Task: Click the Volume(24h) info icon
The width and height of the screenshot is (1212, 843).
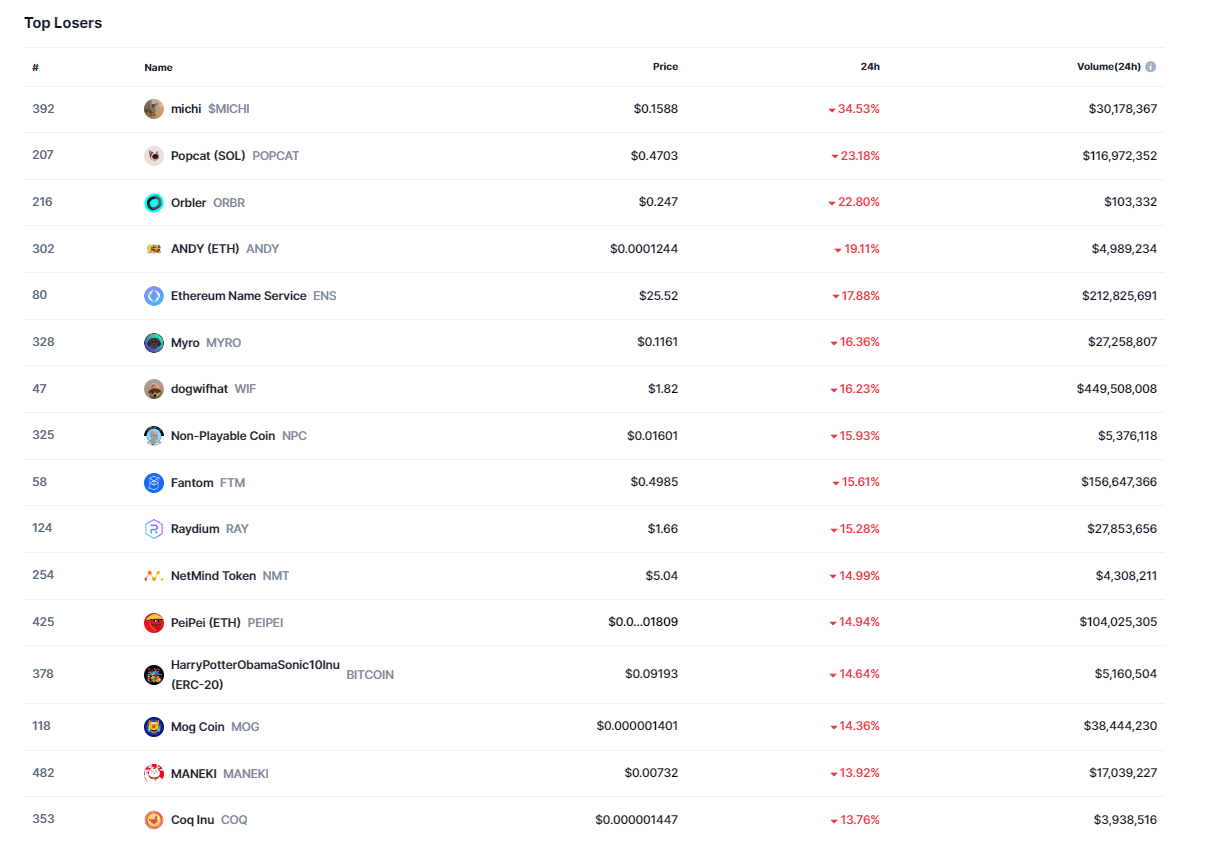Action: click(x=1151, y=67)
